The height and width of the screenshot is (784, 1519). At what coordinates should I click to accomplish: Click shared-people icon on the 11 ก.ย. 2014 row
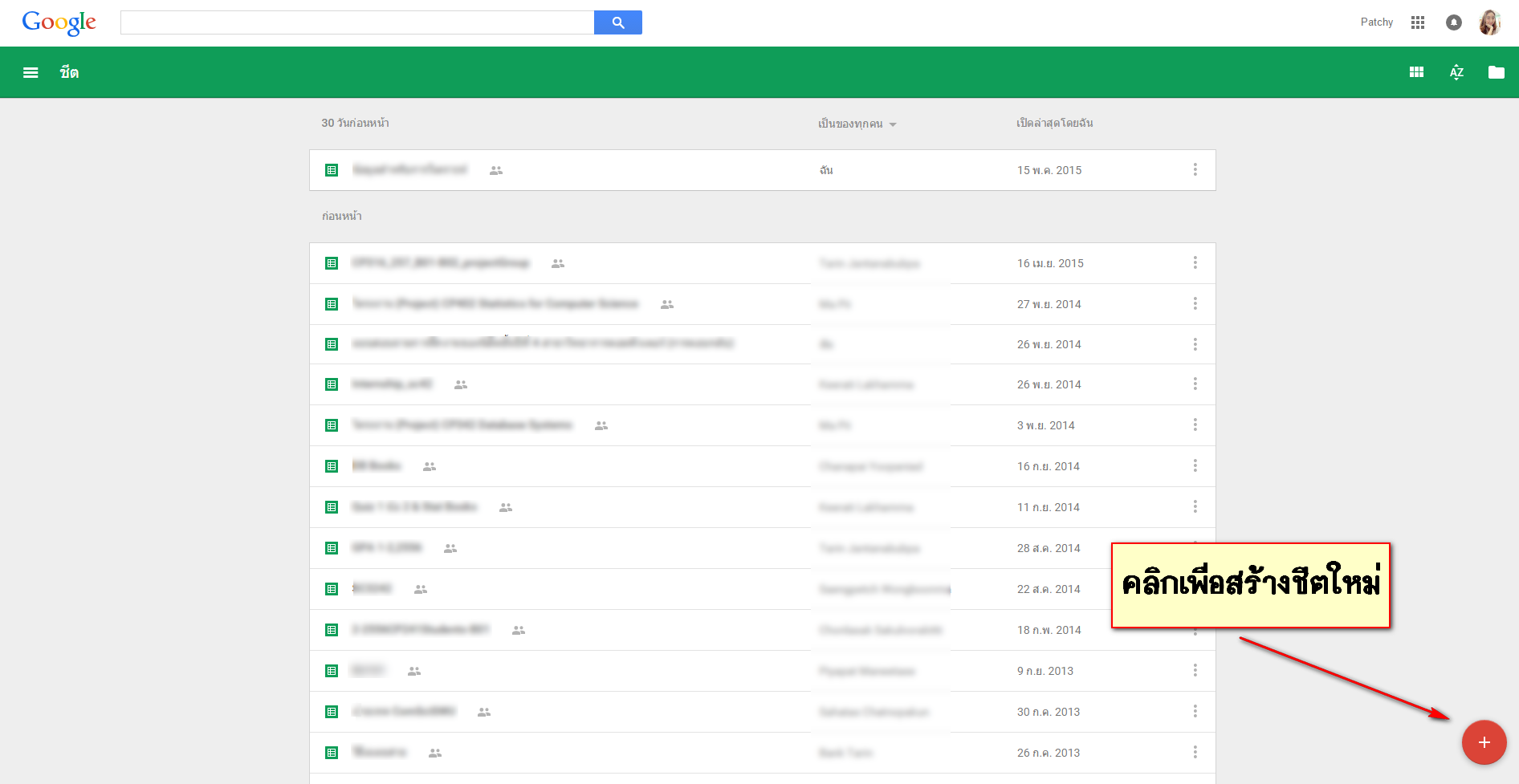pyautogui.click(x=506, y=507)
